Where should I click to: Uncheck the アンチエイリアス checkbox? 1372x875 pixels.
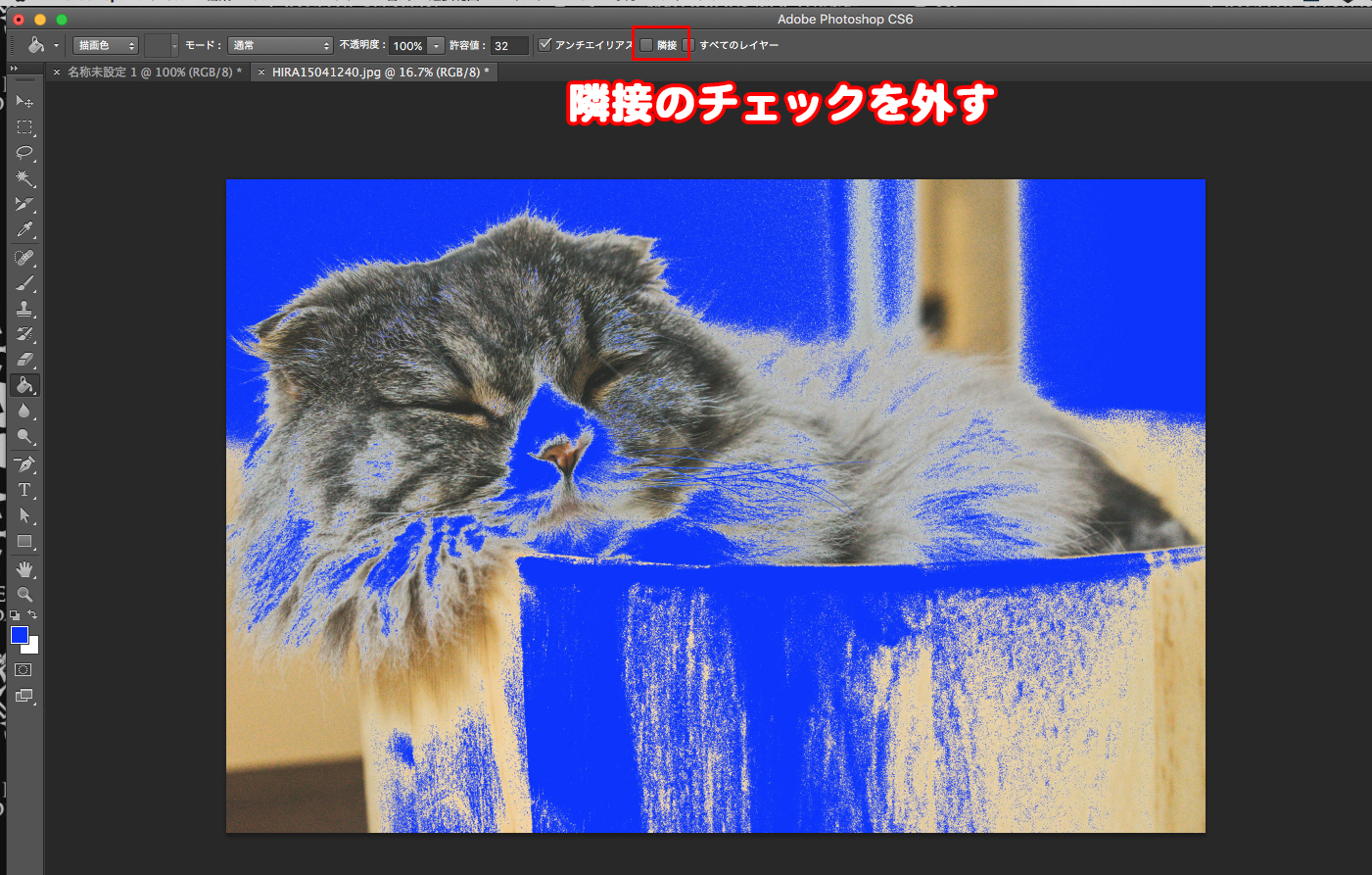[x=545, y=45]
